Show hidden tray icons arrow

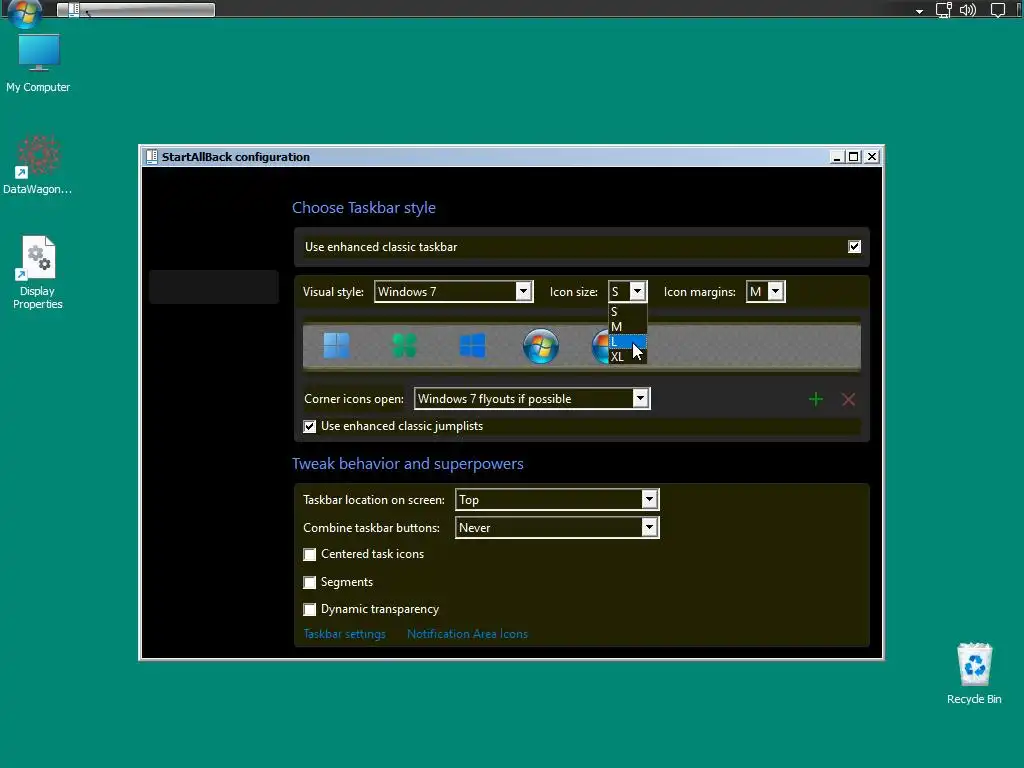pos(919,11)
